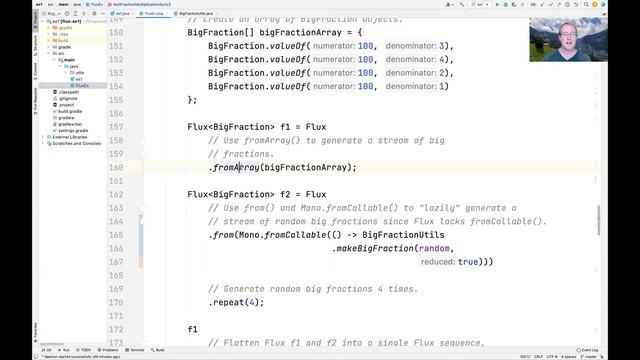Open Project tool window settings gear
Image resolution: width=640 pixels, height=360 pixels.
tap(94, 13)
